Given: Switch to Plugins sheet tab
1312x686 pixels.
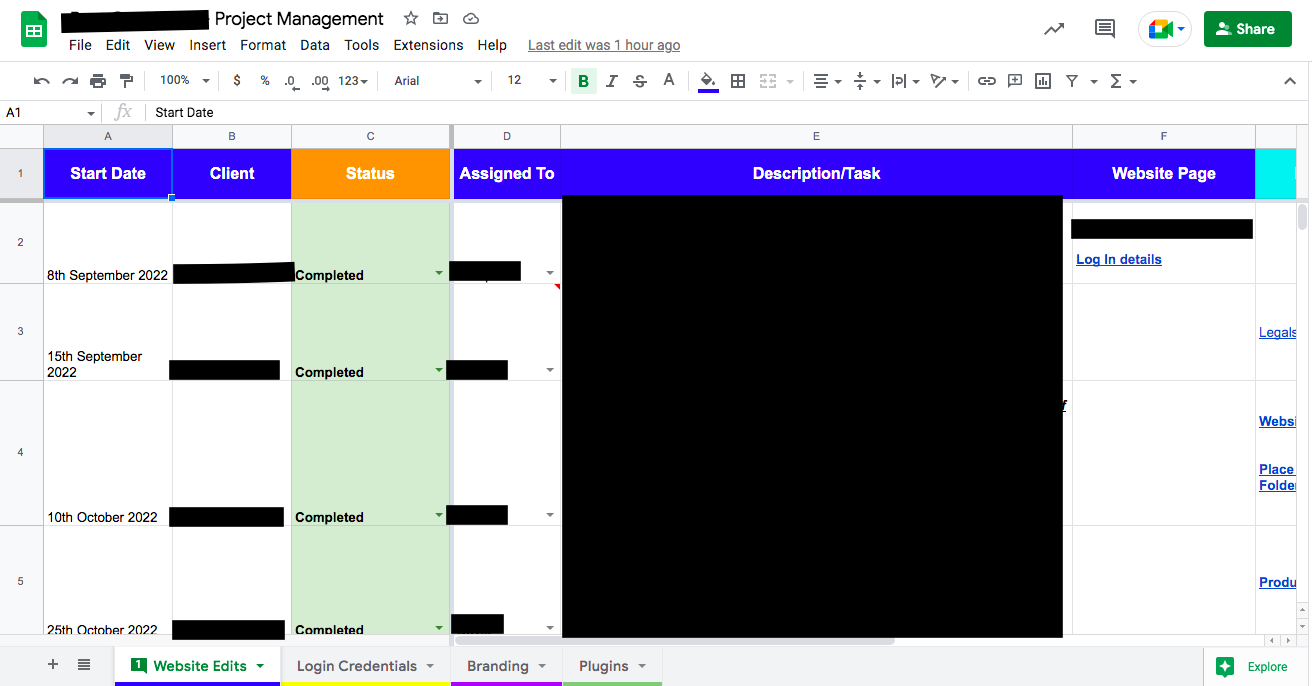Looking at the screenshot, I should (x=612, y=666).
